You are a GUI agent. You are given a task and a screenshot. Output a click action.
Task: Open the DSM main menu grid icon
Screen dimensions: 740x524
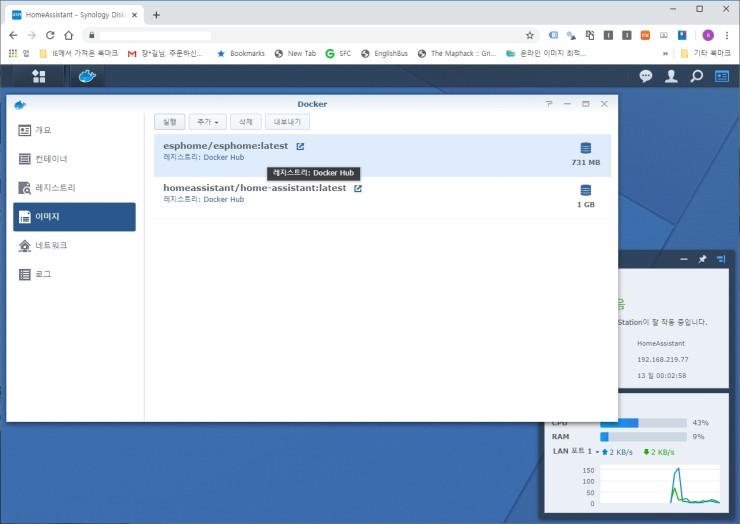[x=39, y=76]
